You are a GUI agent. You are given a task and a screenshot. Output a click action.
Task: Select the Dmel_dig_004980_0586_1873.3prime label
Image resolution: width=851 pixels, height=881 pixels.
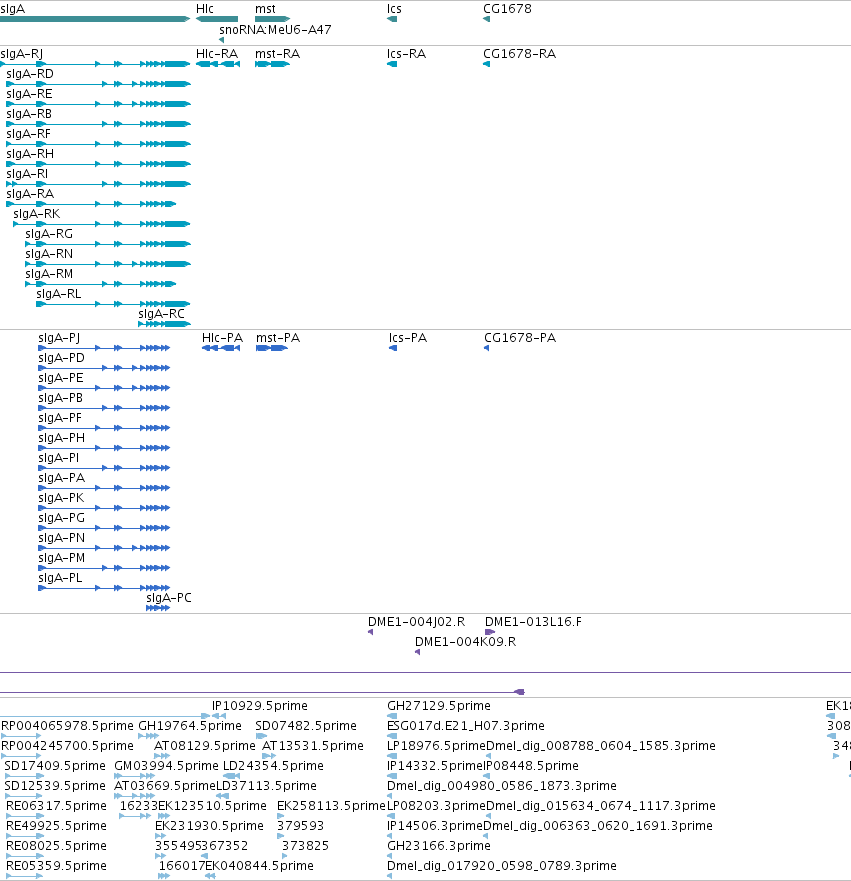coord(502,785)
